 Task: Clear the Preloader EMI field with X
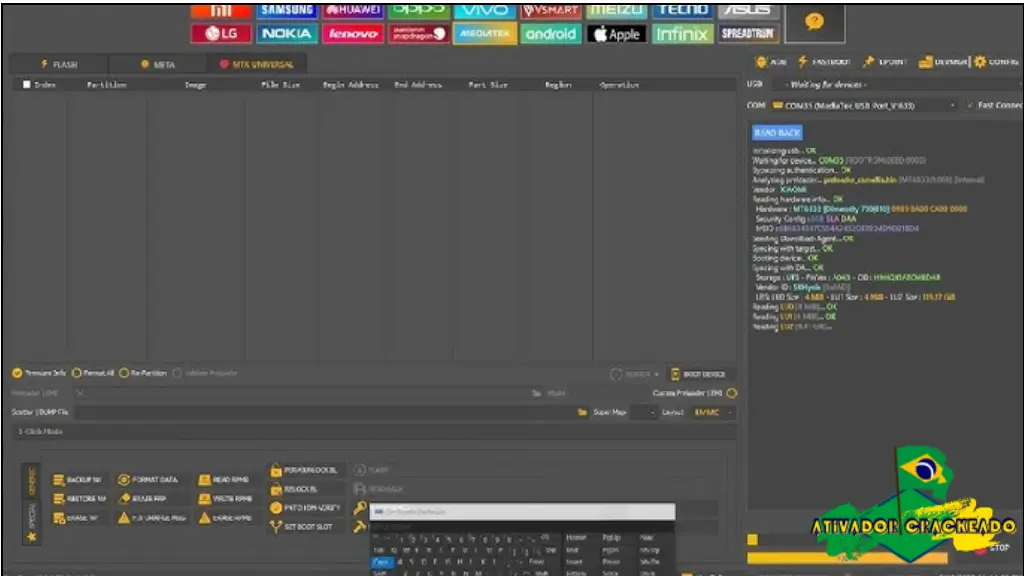(x=80, y=393)
